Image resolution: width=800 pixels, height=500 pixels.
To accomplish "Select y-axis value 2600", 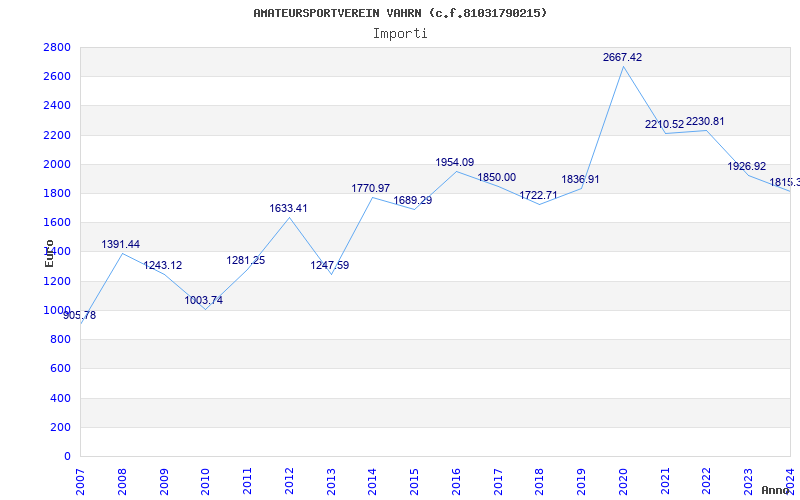I will pyautogui.click(x=57, y=77).
